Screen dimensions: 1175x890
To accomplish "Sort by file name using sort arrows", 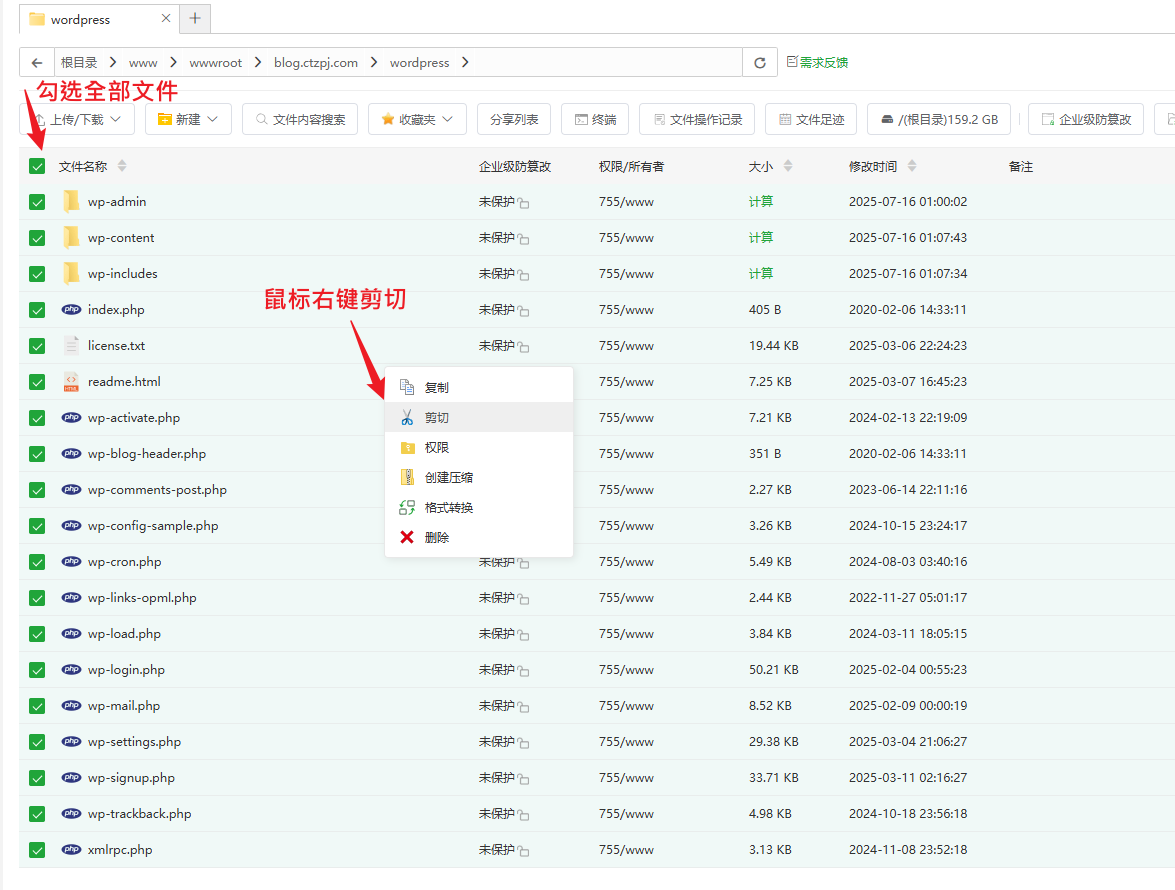I will (x=122, y=166).
